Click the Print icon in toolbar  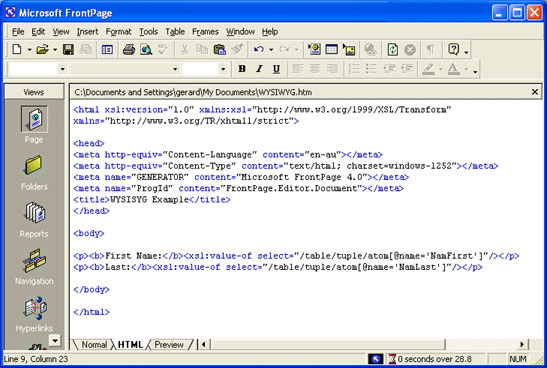point(129,50)
